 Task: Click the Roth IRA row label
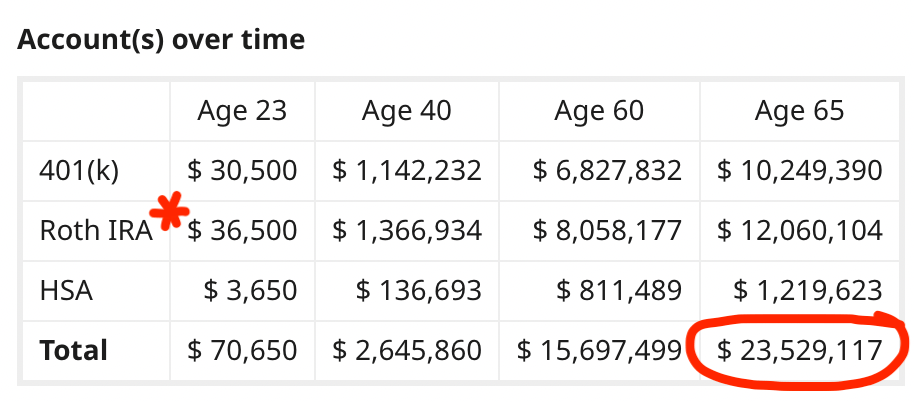coord(95,231)
